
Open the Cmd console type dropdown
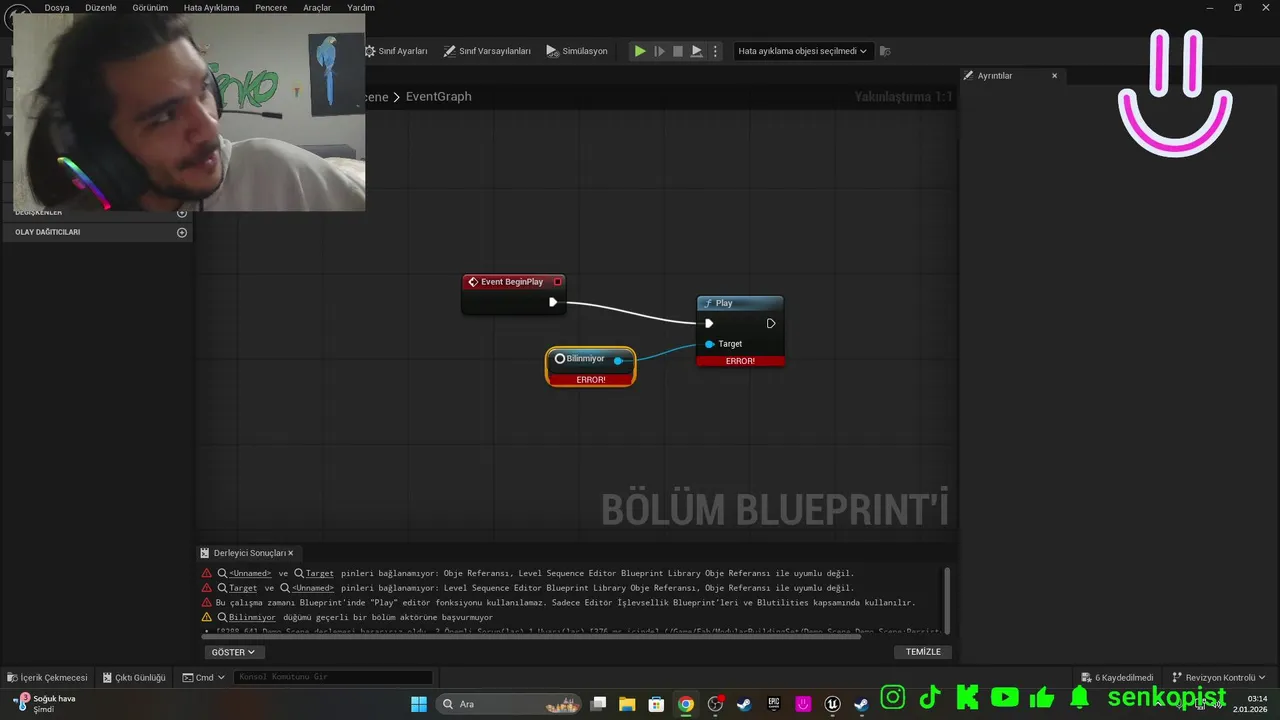pyautogui.click(x=203, y=677)
